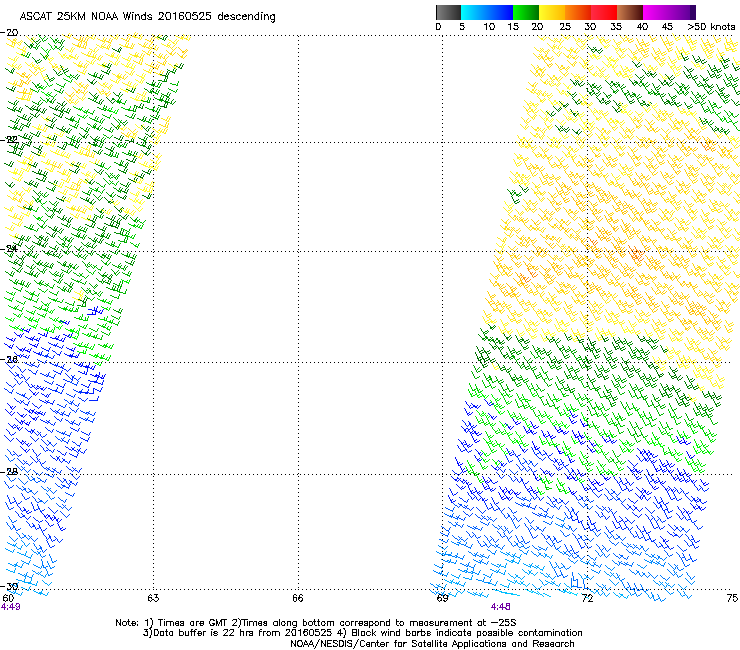Click the '75' longitude axis label
740x650 pixels.
point(732,598)
